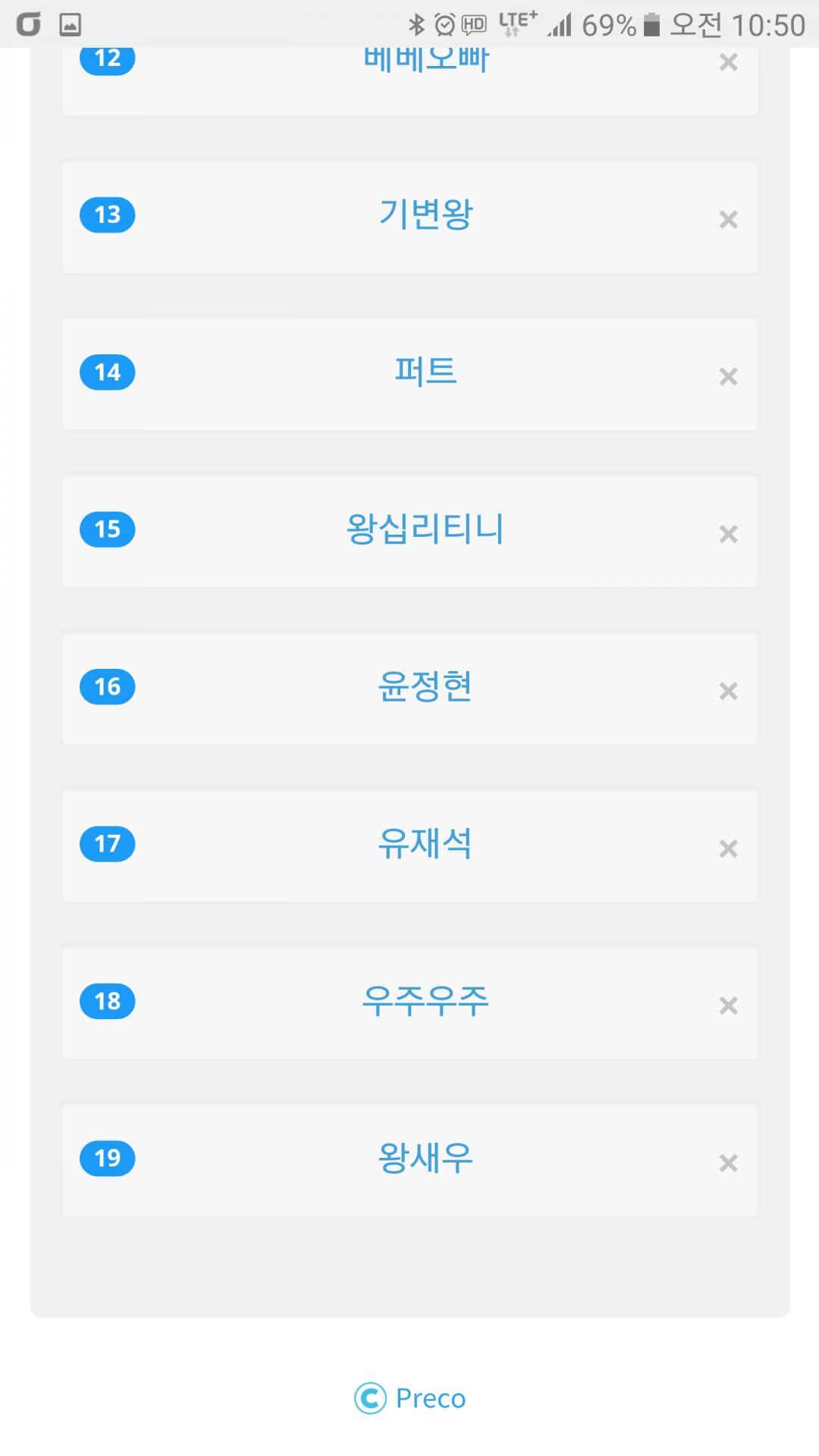
Task: Tap the 퍼트 name link
Action: tap(425, 372)
